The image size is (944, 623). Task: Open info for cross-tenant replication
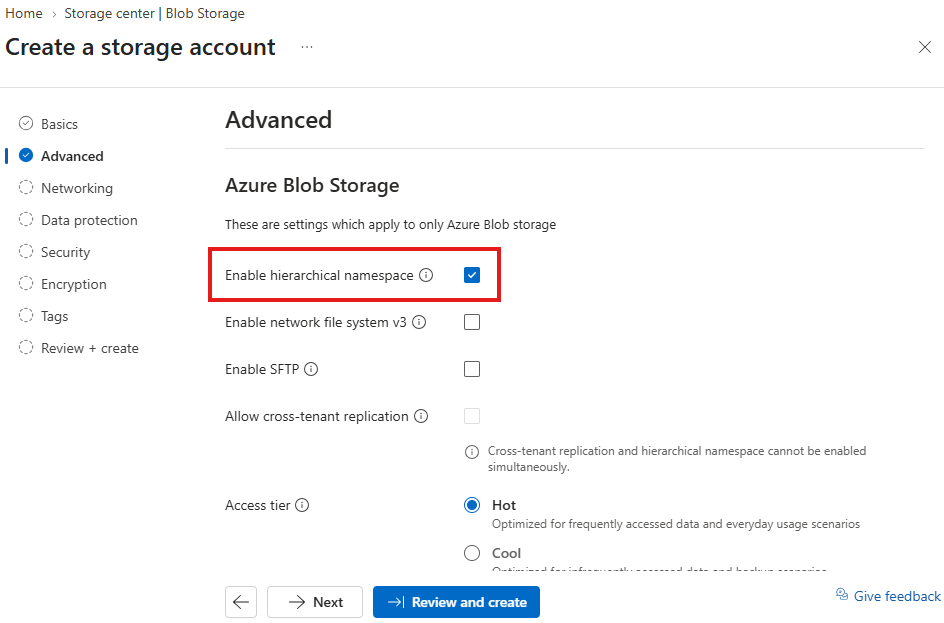421,416
